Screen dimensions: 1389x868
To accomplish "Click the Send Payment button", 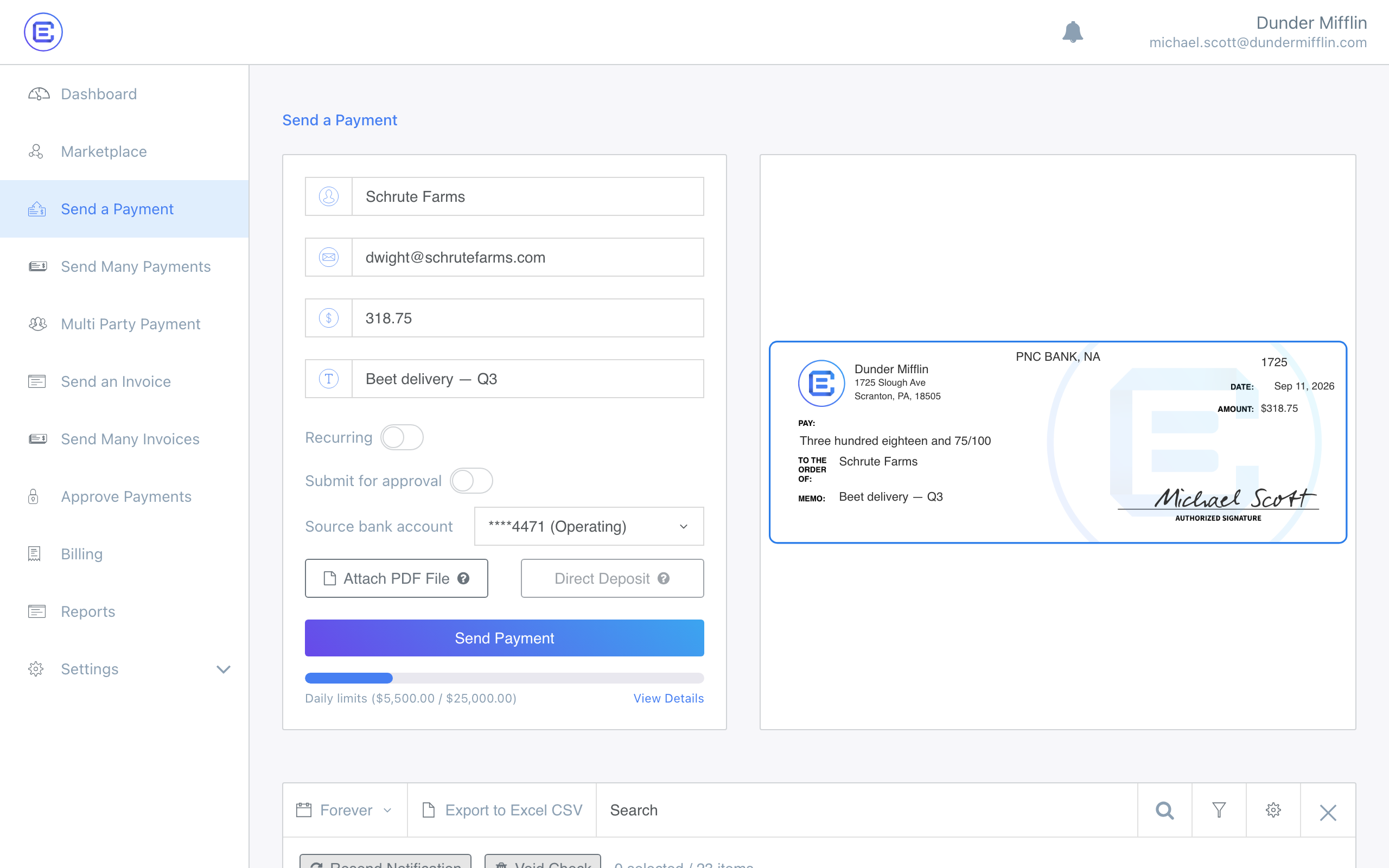I will 505,638.
